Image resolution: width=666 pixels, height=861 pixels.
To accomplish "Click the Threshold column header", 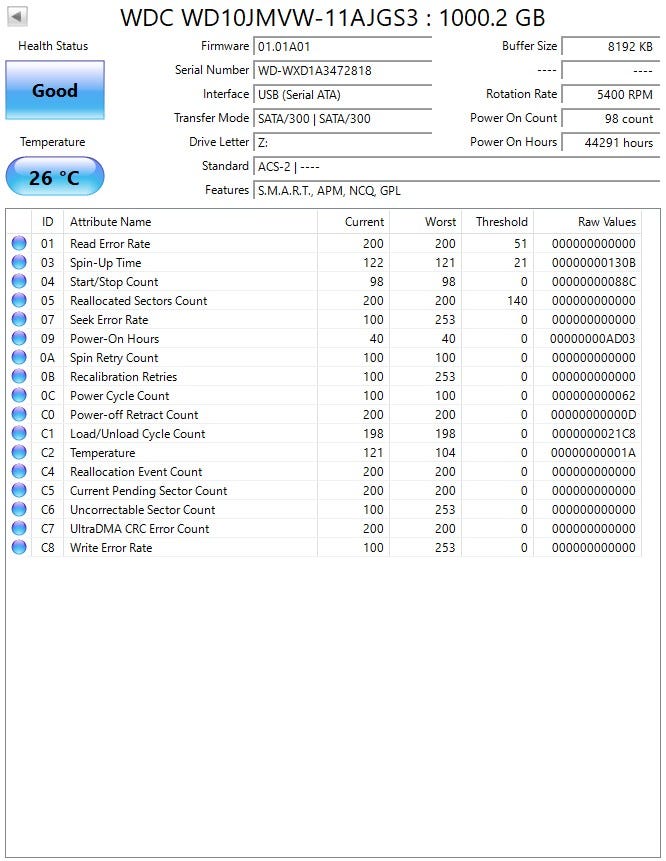I will pos(501,222).
